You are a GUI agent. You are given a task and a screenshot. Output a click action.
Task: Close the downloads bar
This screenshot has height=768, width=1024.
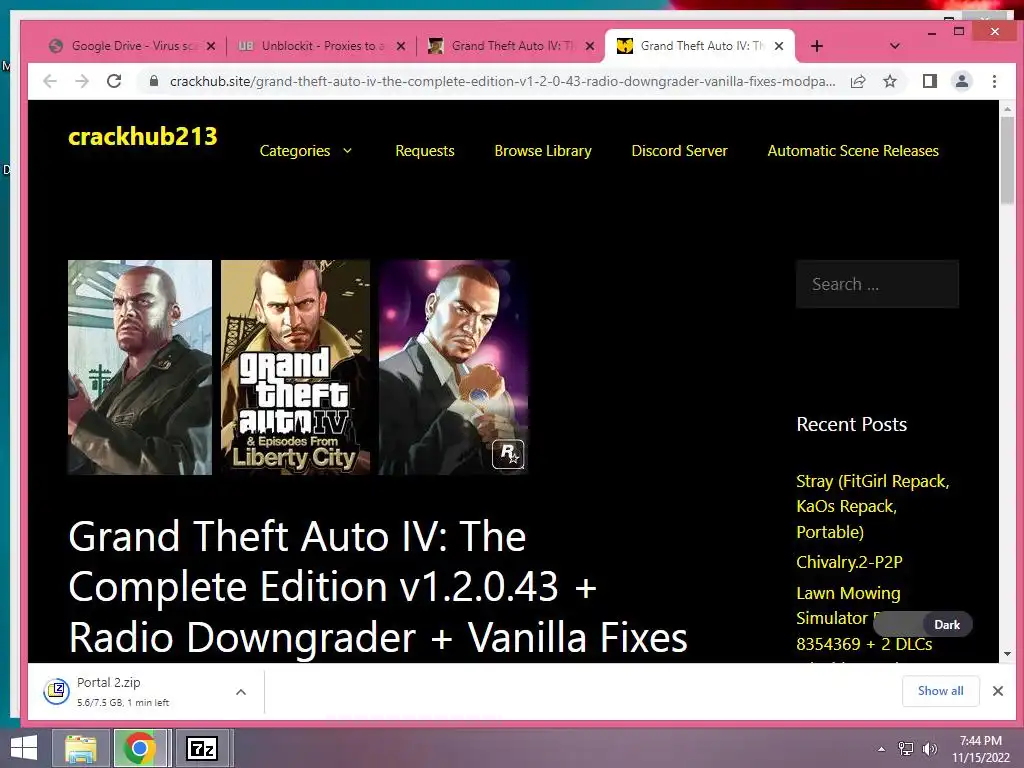click(997, 691)
